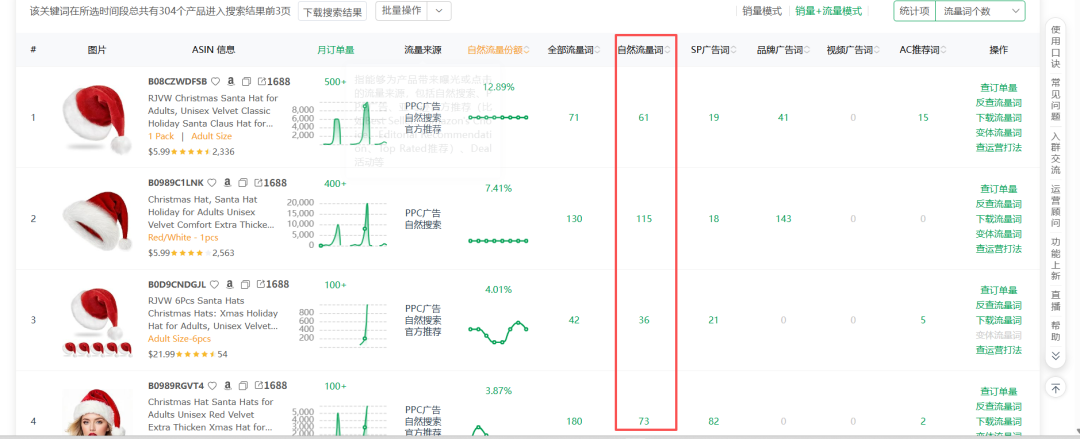This screenshot has width=1080, height=439.
Task: Open Amazon page icon for B08CZWDFSB
Action: coord(231,81)
